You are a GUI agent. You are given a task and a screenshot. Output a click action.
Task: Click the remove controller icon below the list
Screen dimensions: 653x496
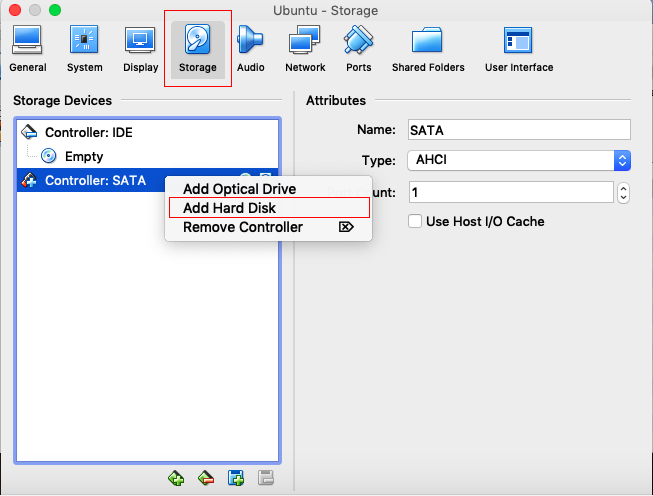tap(206, 478)
